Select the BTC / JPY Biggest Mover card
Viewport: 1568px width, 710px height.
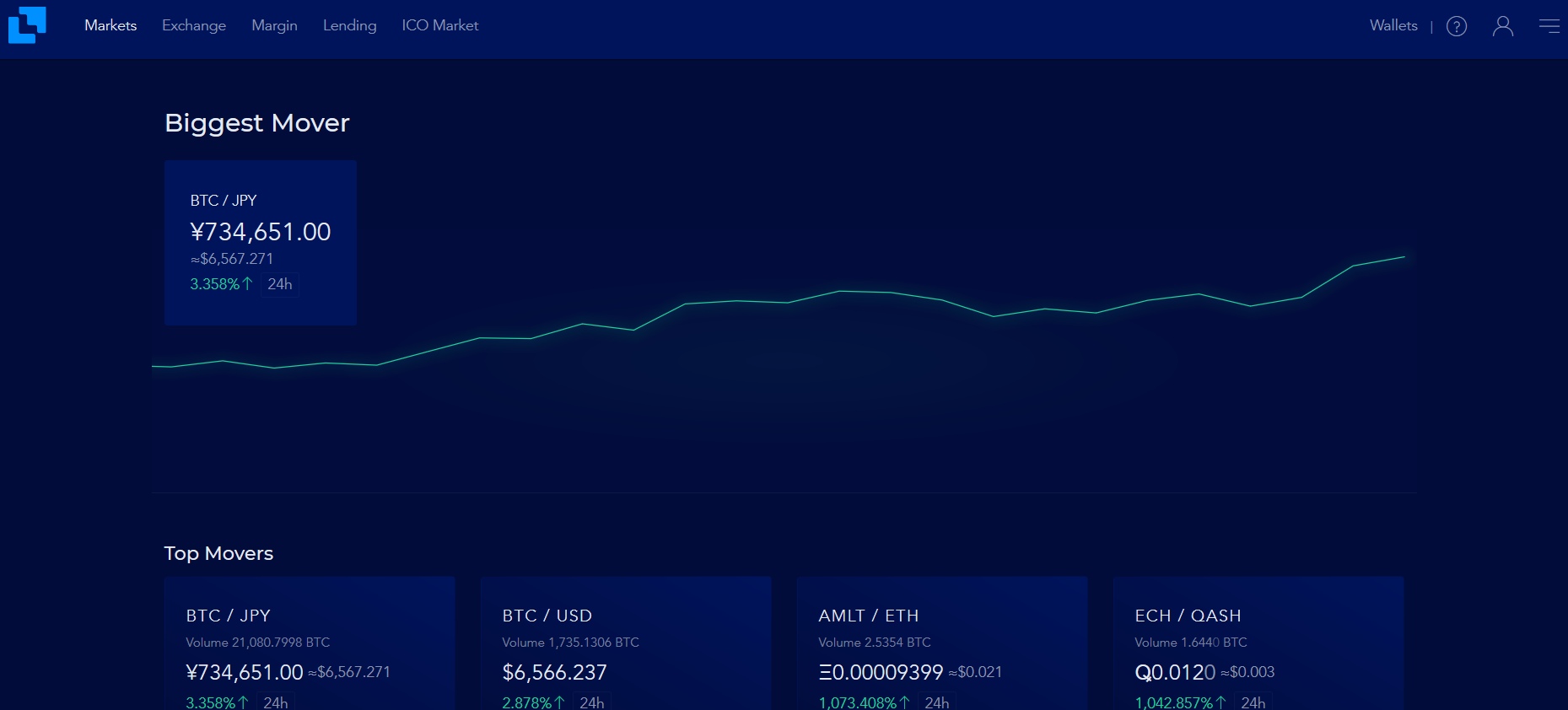point(261,243)
